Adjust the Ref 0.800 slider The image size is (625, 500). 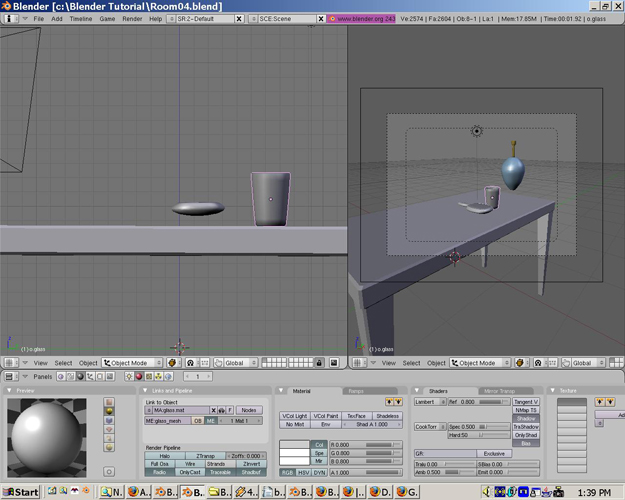click(479, 402)
